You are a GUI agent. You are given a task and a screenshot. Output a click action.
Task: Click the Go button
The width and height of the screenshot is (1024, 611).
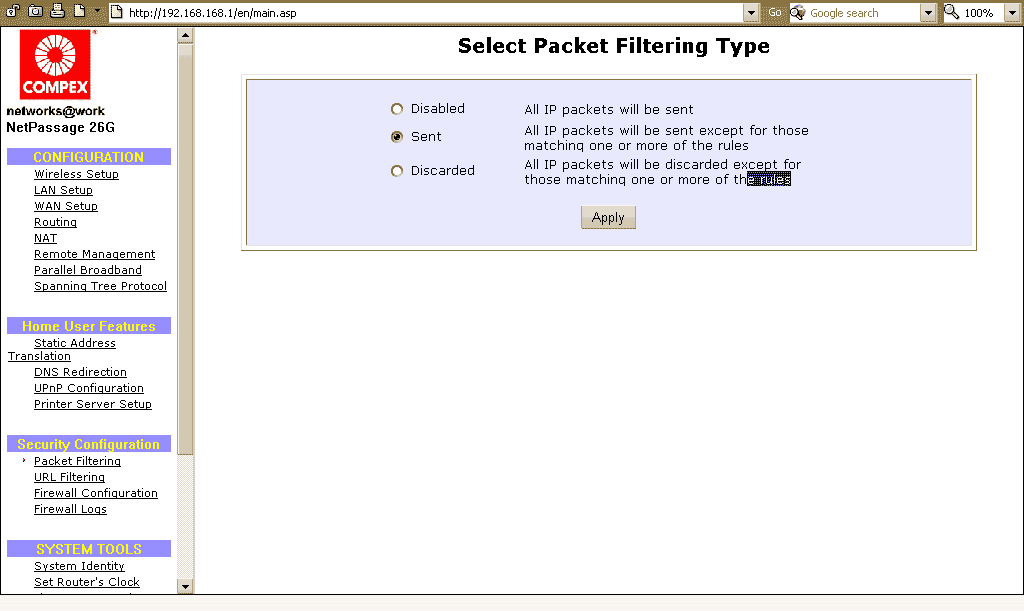point(775,13)
